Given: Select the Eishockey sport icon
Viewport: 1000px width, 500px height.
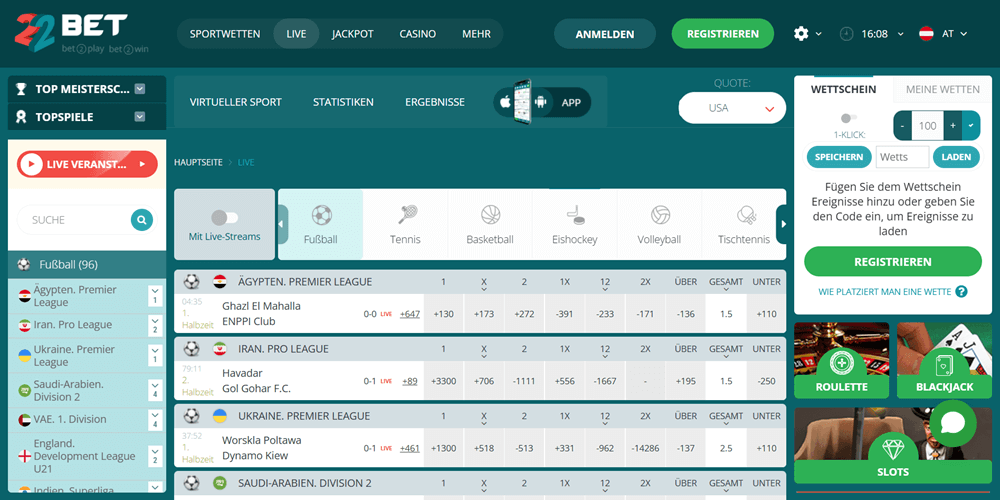Looking at the screenshot, I should pyautogui.click(x=575, y=215).
